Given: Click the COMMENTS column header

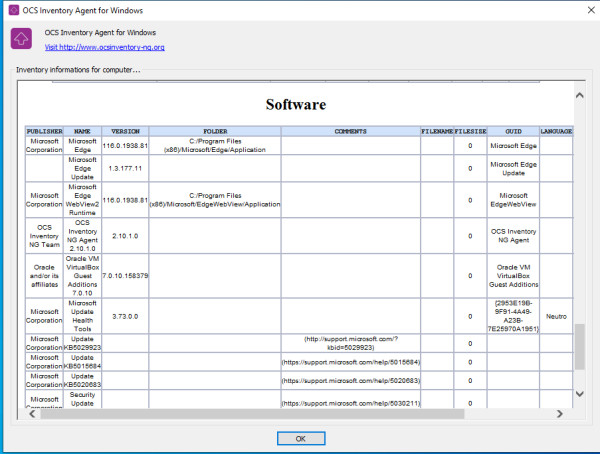Looking at the screenshot, I should [x=351, y=131].
